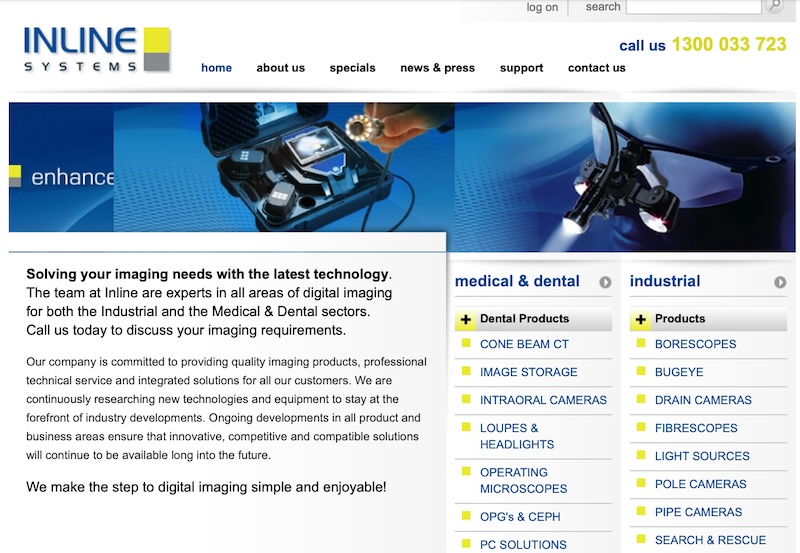Open the PC SOLUTIONS link
Image resolution: width=800 pixels, height=553 pixels.
[523, 545]
